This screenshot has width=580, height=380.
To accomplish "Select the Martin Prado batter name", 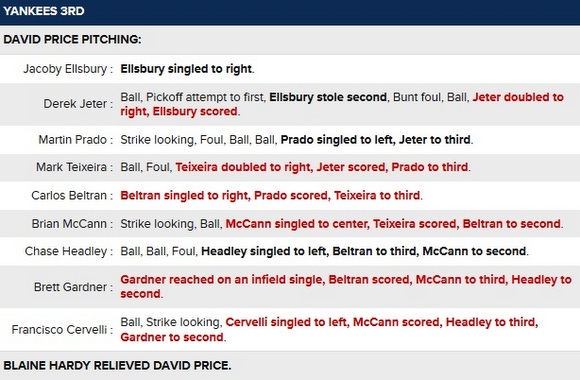I will click(72, 139).
